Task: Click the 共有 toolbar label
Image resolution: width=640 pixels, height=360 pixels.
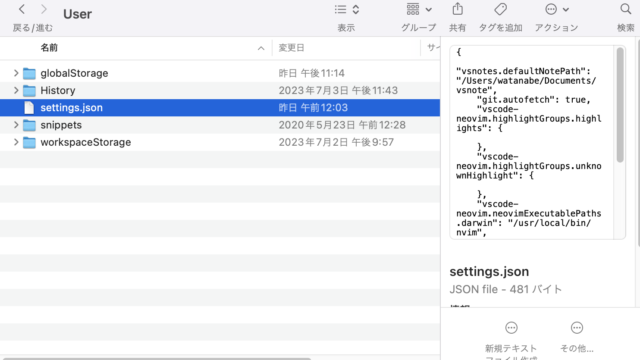Action: [x=458, y=28]
